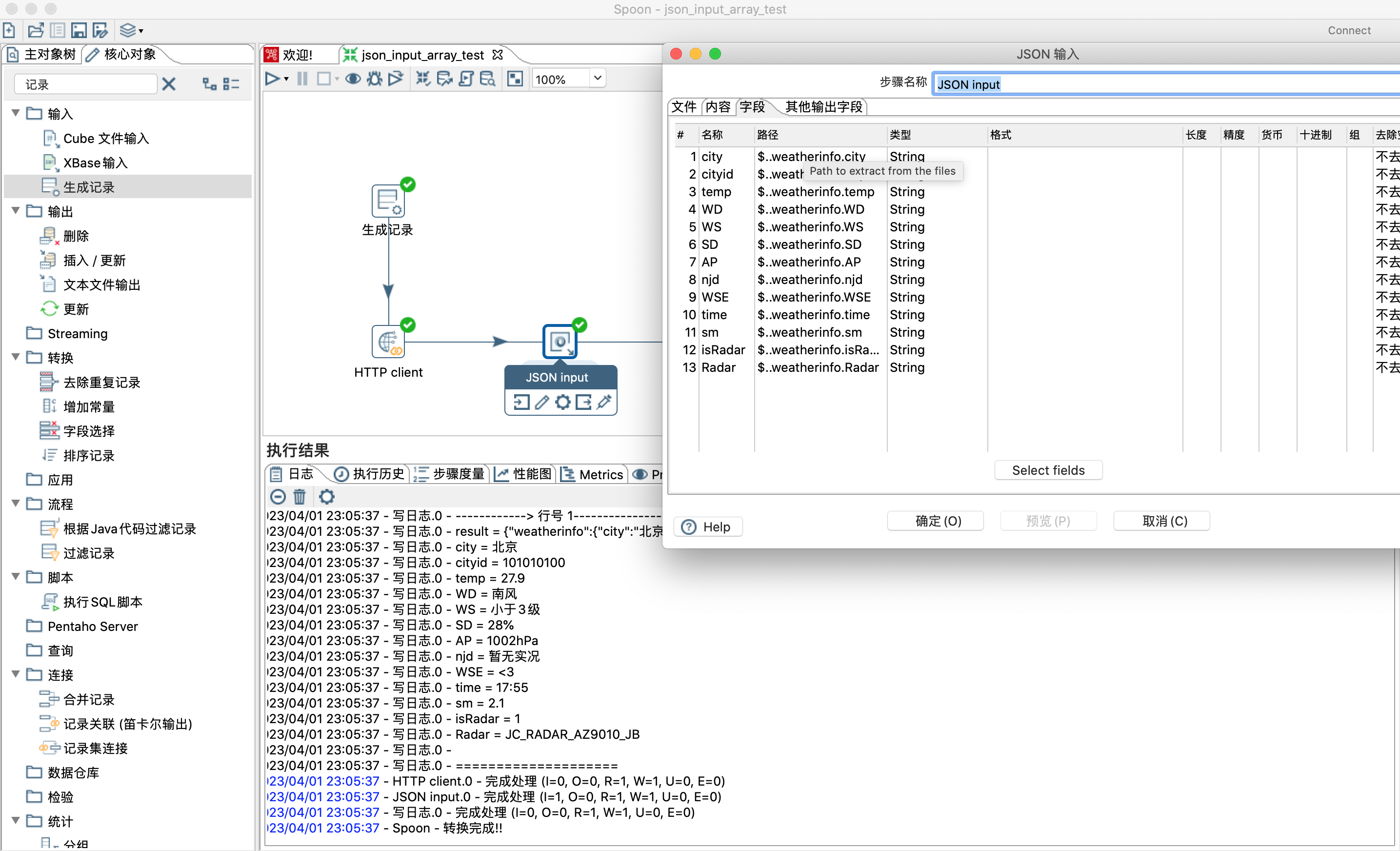The width and height of the screenshot is (1400, 851).
Task: Click the HTTP client step icon
Action: click(388, 342)
